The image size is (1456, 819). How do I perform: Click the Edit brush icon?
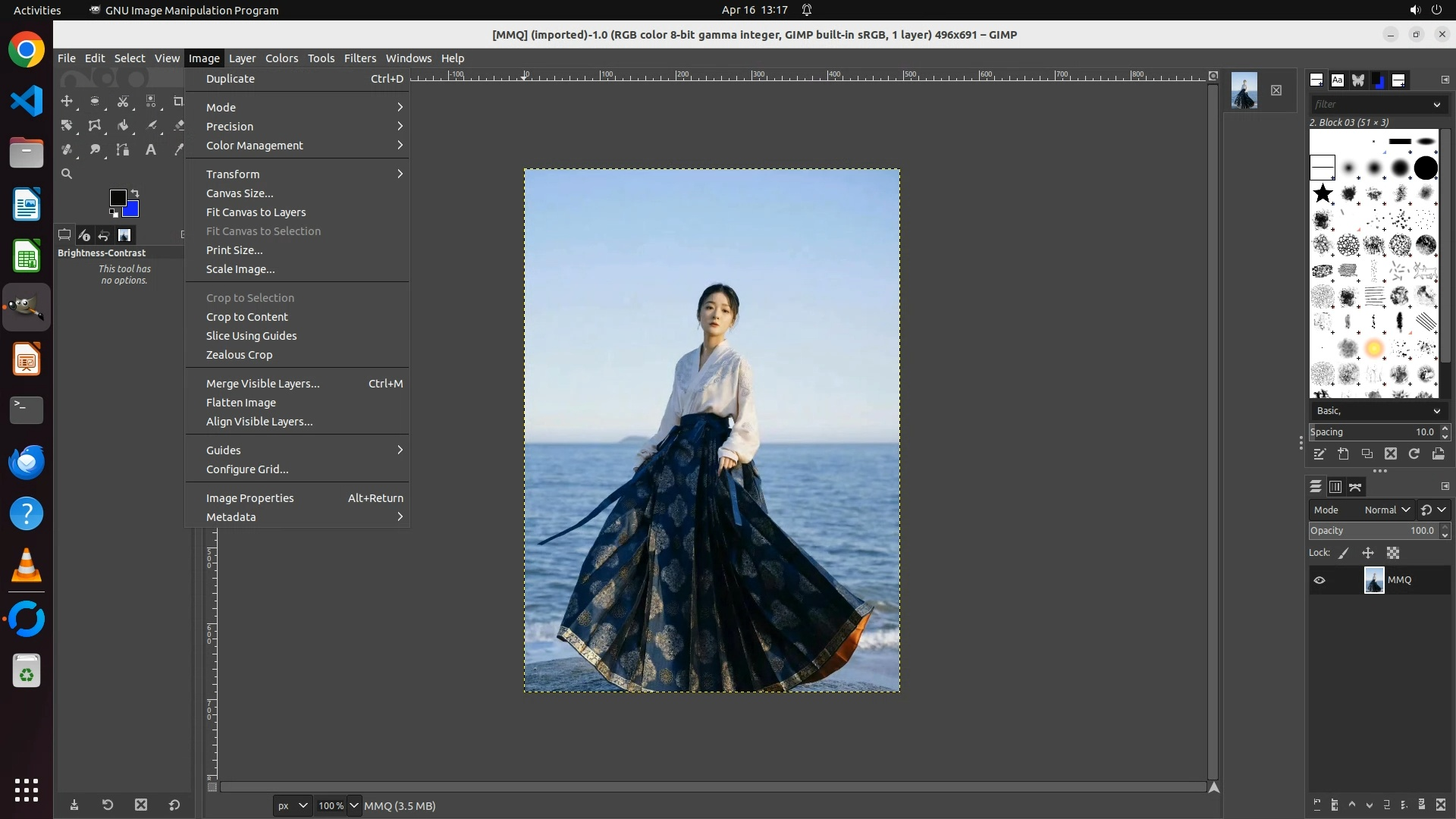tap(1319, 454)
